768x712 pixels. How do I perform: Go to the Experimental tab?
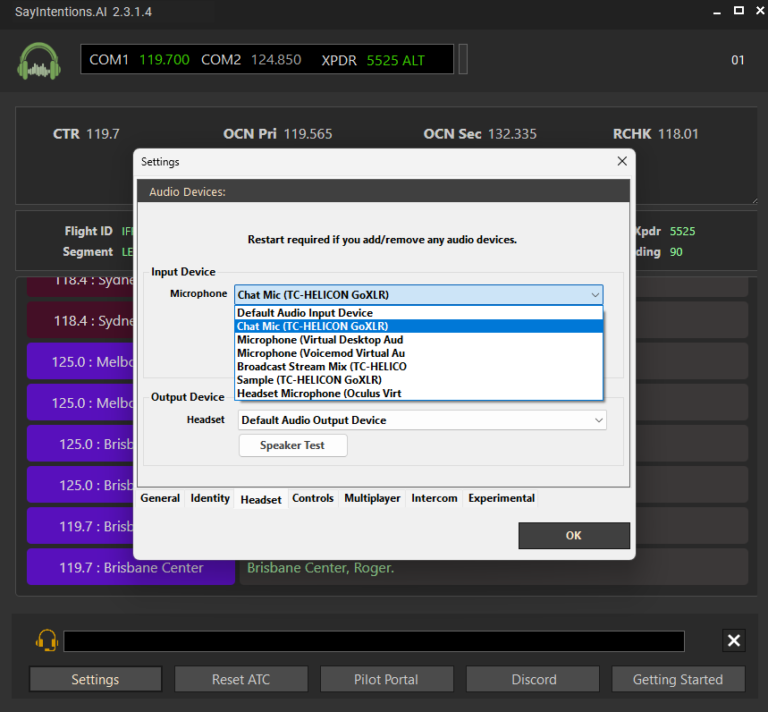tap(501, 498)
